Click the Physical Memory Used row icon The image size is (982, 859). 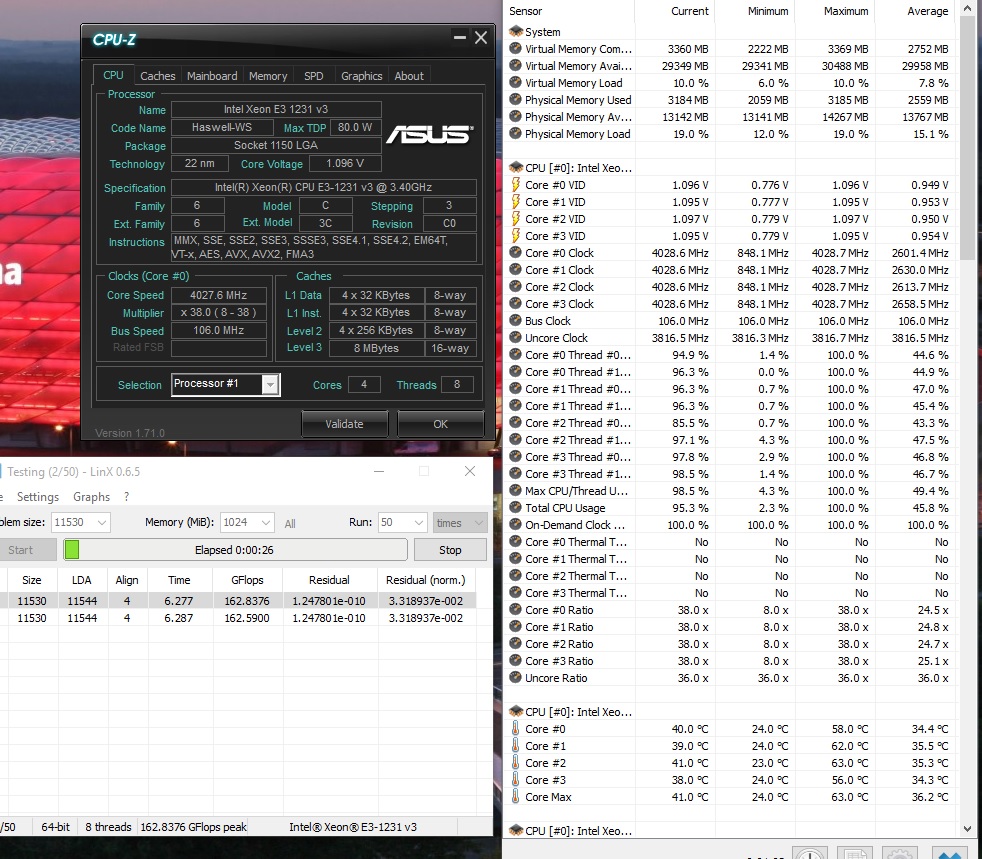click(x=515, y=99)
